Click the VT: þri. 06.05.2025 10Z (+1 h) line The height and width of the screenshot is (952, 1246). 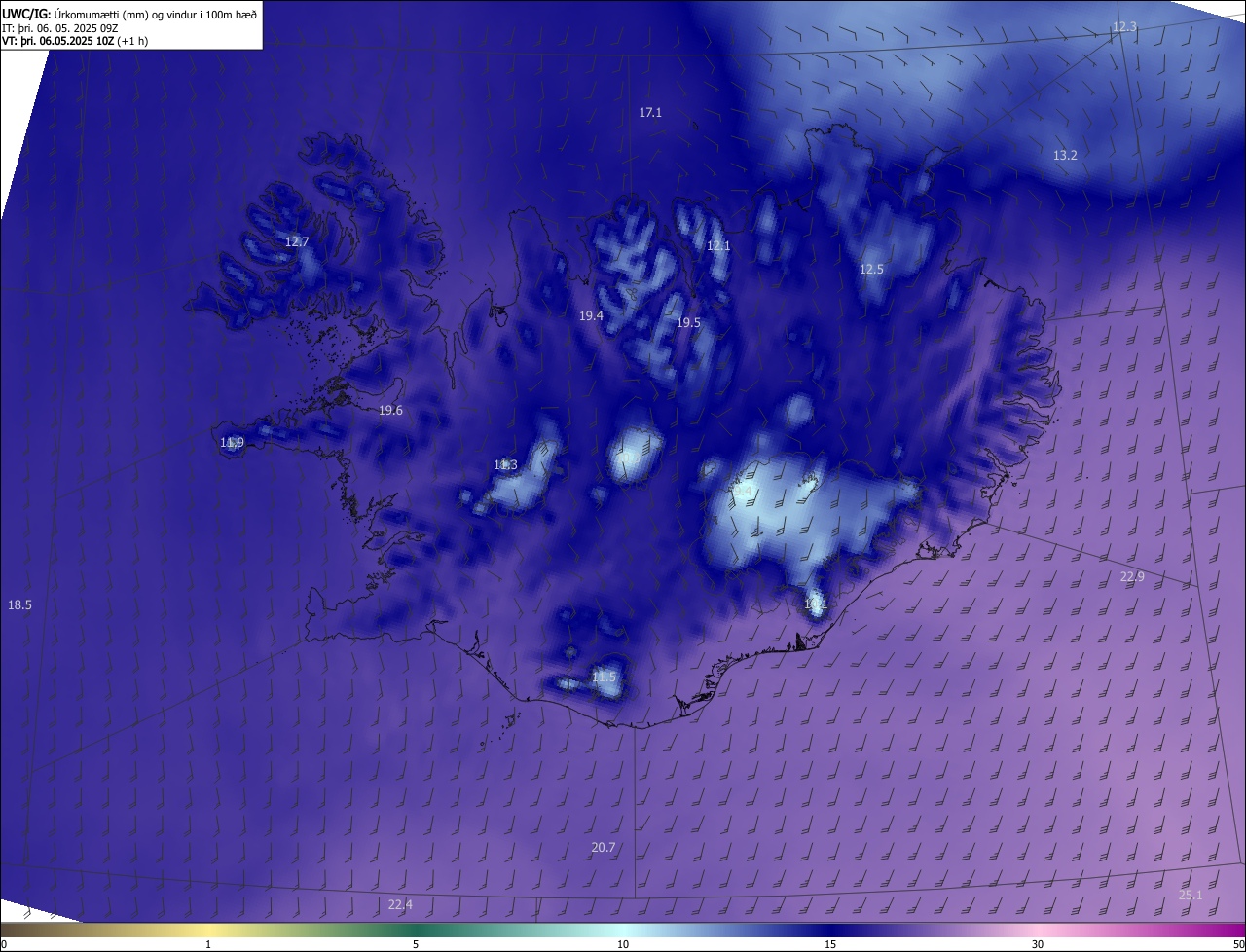point(75,41)
